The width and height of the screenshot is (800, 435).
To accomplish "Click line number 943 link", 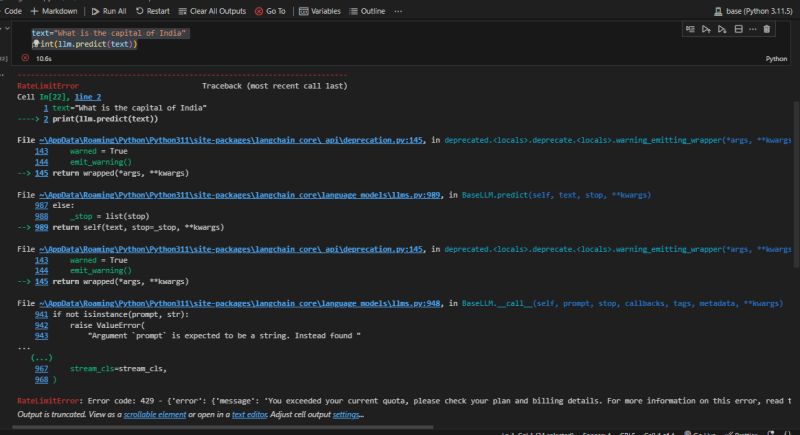I will tap(41, 336).
